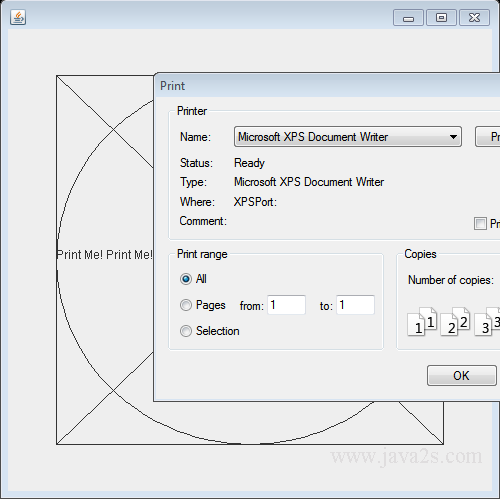Confirm printing with the OK button
Viewport: 500px width, 499px height.
(x=462, y=376)
